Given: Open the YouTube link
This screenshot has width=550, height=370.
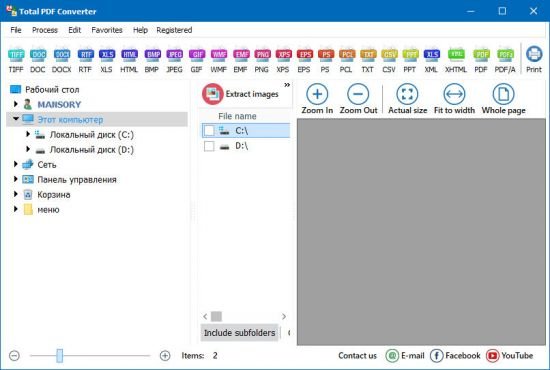Looking at the screenshot, I should [x=509, y=356].
